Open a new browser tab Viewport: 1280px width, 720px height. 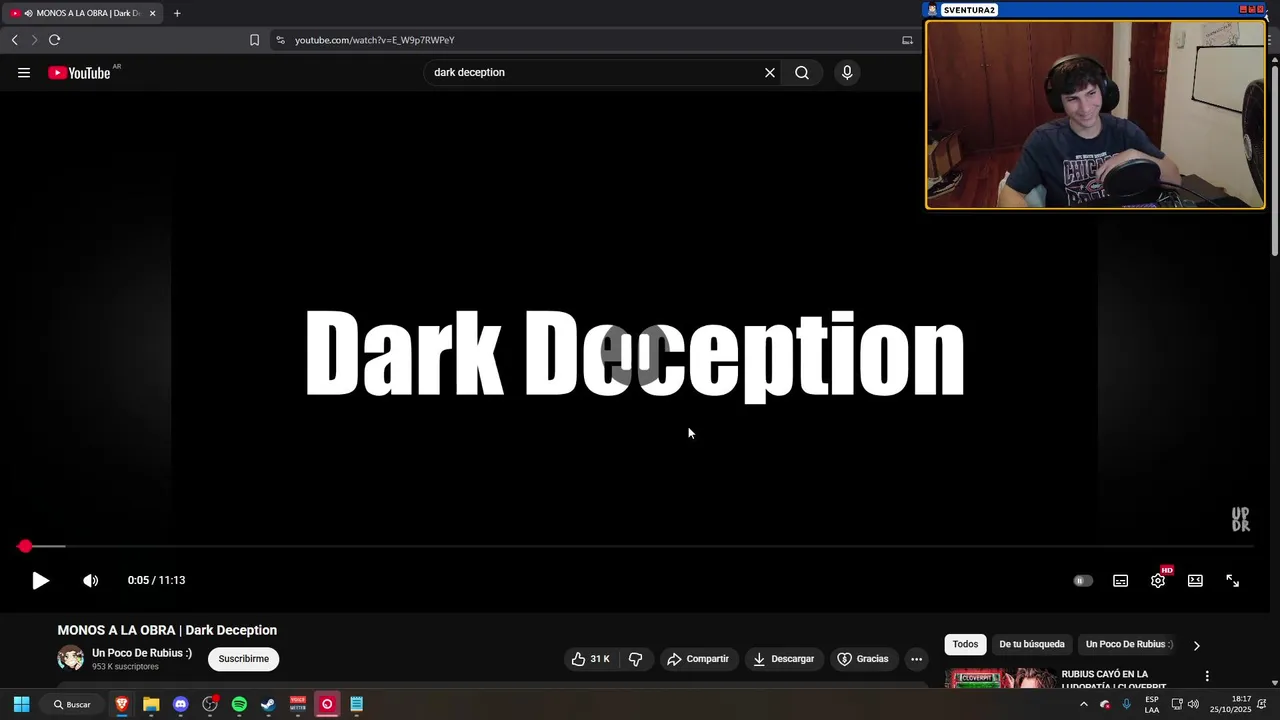pyautogui.click(x=177, y=13)
